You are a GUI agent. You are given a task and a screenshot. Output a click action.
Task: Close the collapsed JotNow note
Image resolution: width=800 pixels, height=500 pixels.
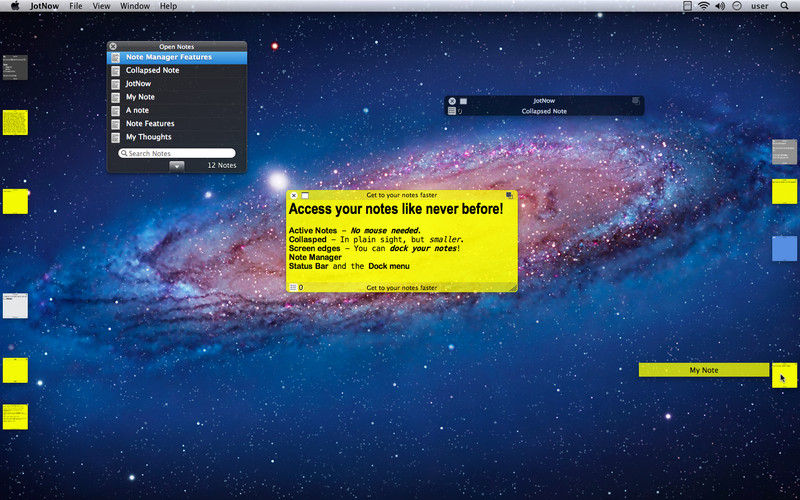point(452,101)
